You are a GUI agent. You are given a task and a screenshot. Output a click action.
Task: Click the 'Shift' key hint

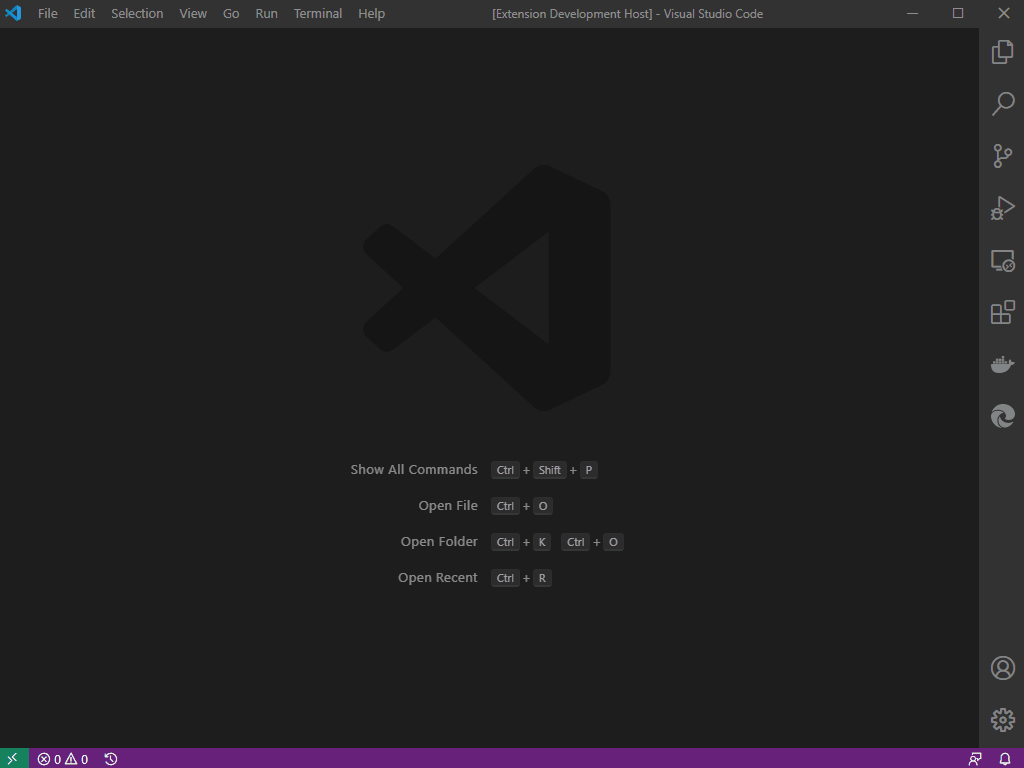point(550,470)
